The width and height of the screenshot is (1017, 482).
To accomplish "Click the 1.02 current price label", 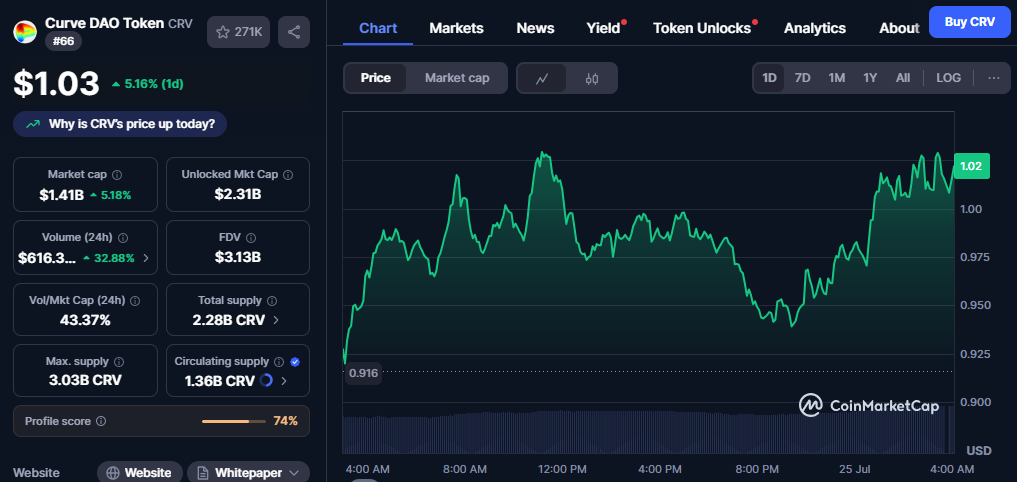I will click(x=971, y=166).
